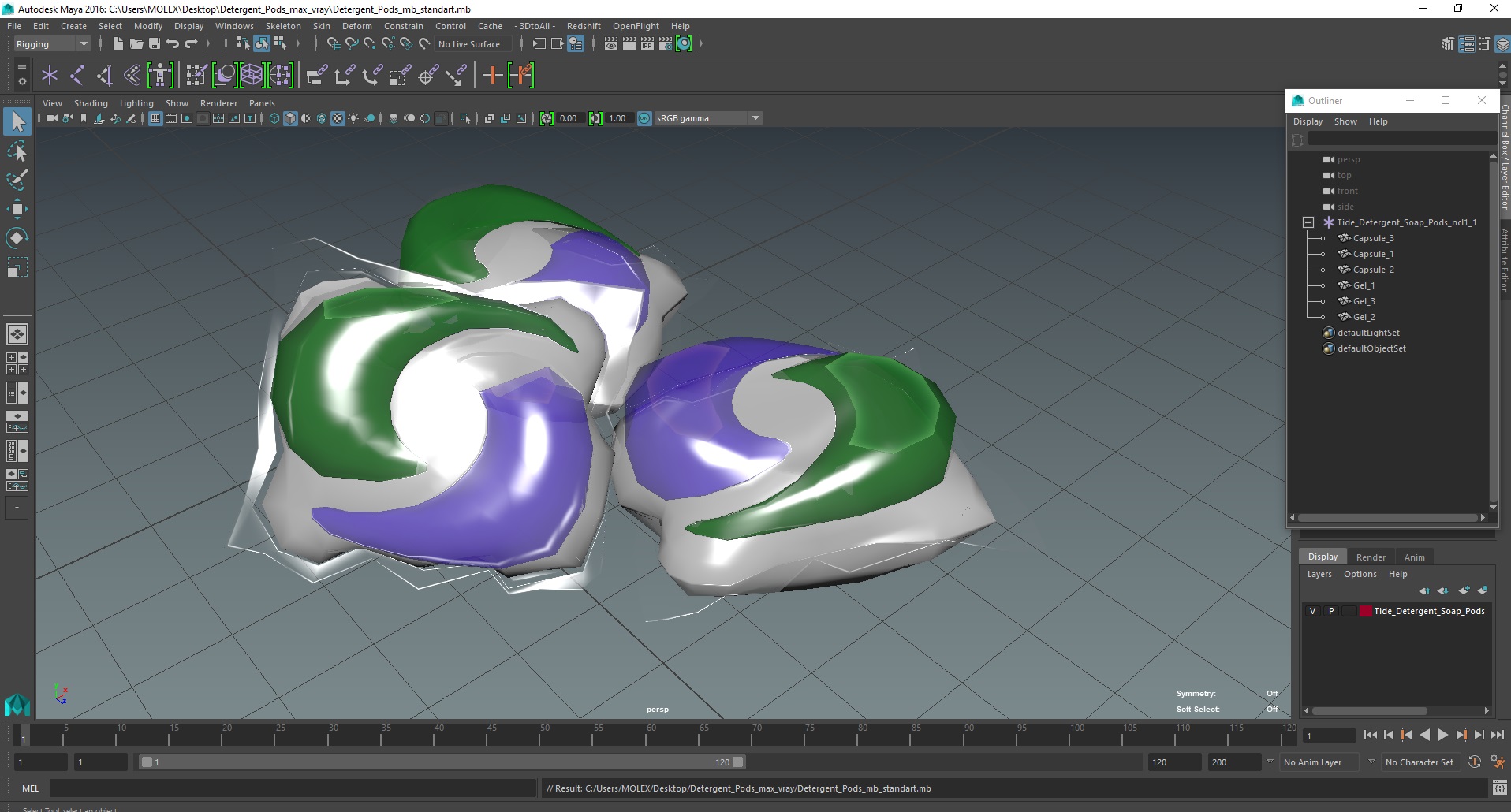This screenshot has height=812, width=1511.
Task: Toggle smooth shade all in viewport toolbar
Action: pos(290,118)
